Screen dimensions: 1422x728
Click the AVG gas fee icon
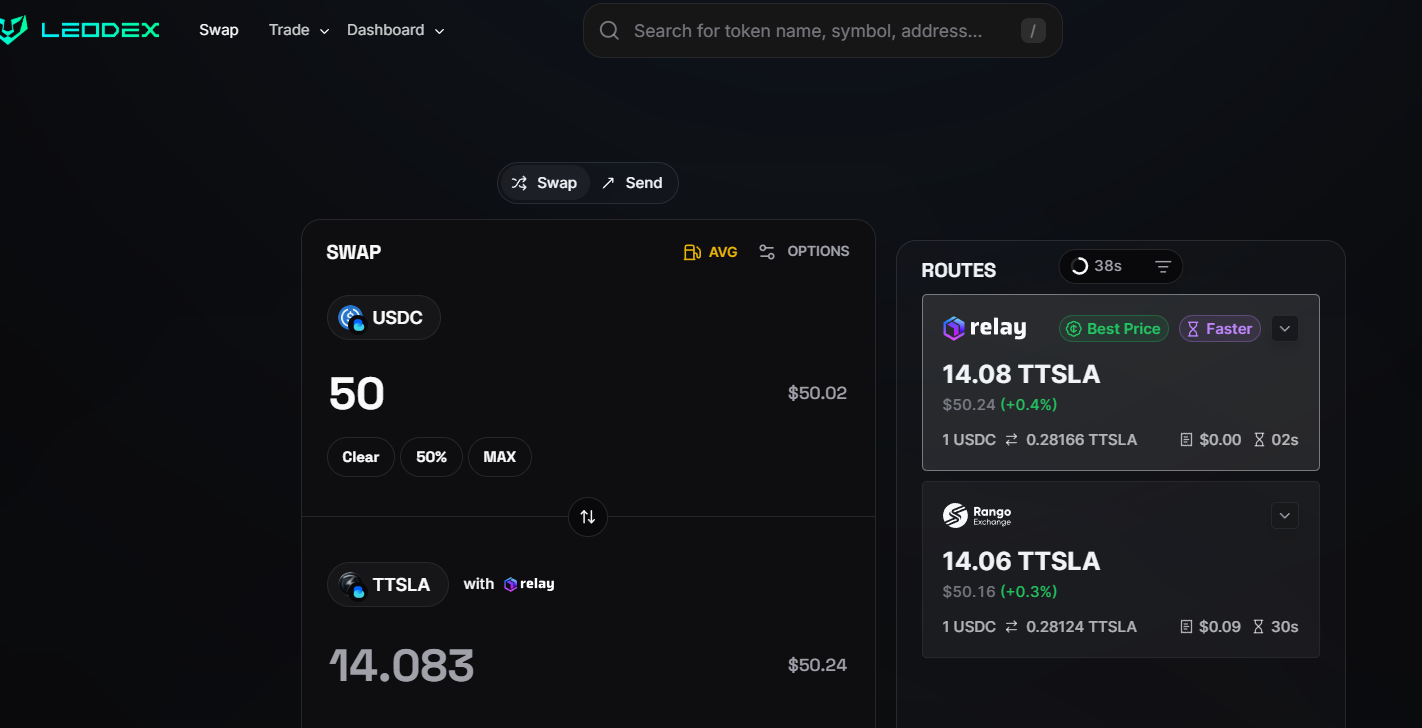[x=692, y=252]
